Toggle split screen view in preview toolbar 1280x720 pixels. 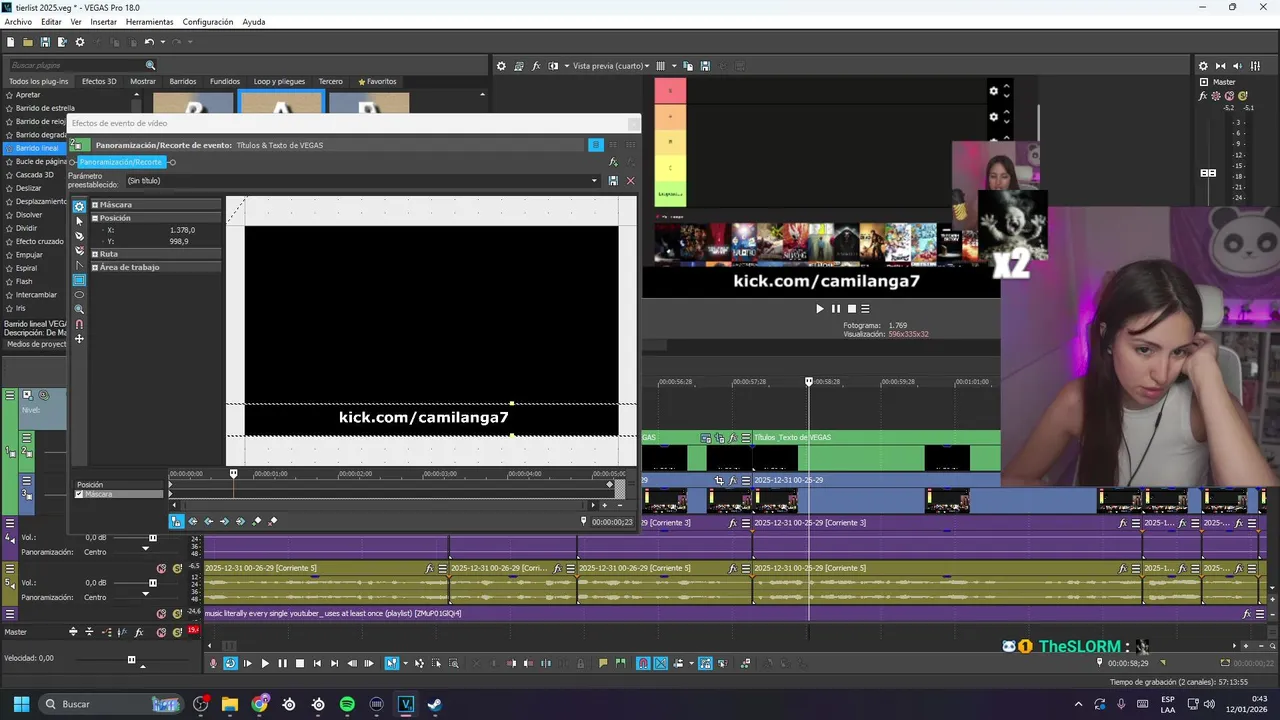coord(551,66)
